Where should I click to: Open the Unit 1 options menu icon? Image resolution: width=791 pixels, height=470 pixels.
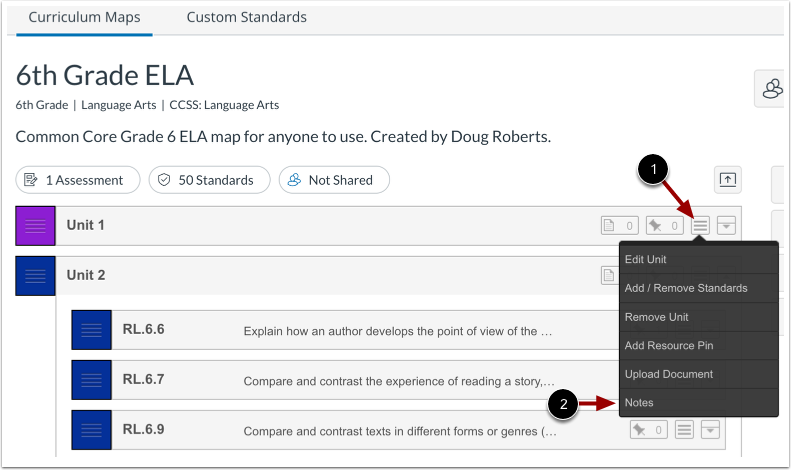[701, 226]
